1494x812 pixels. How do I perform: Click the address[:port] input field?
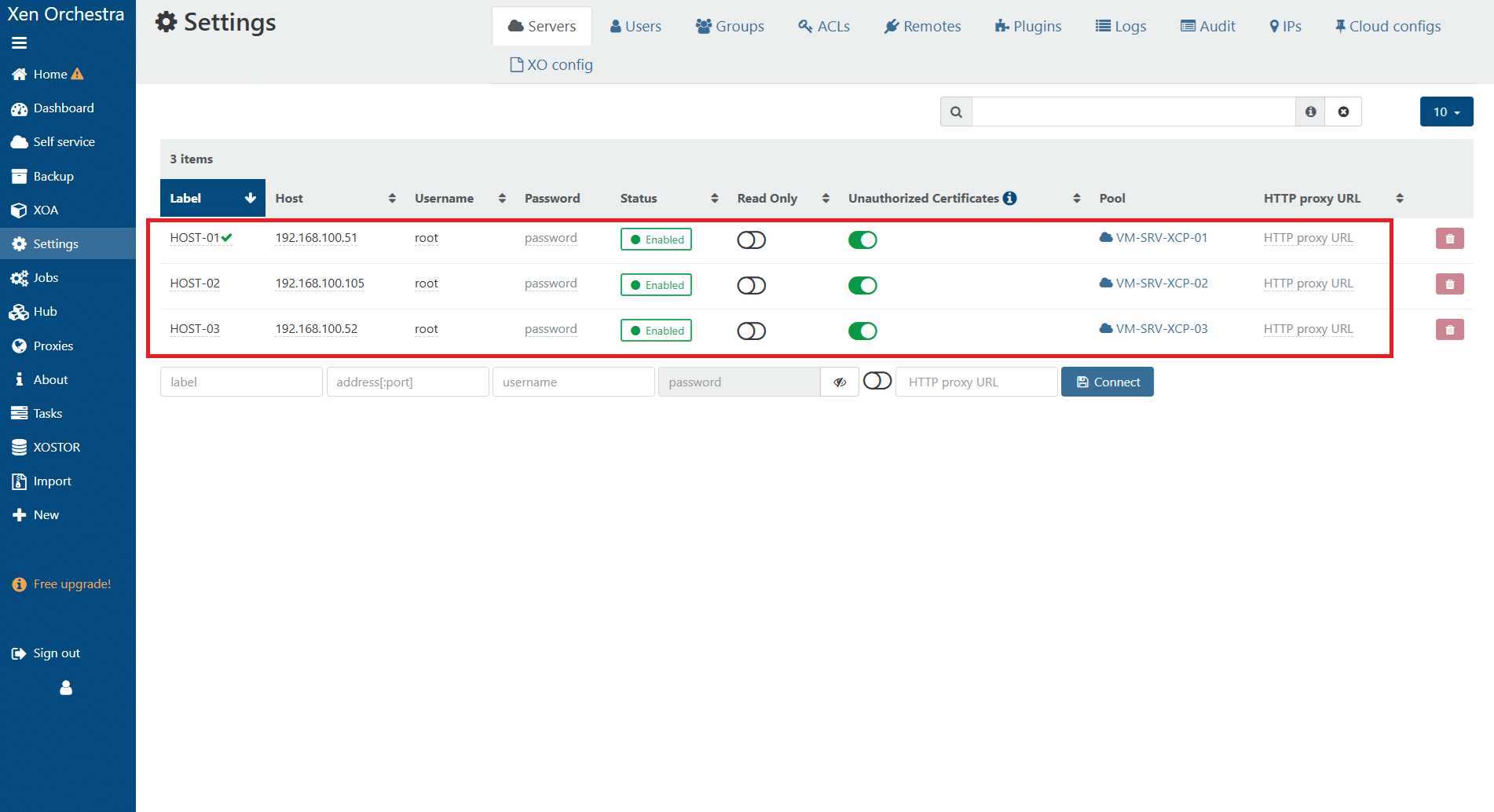pyautogui.click(x=408, y=382)
